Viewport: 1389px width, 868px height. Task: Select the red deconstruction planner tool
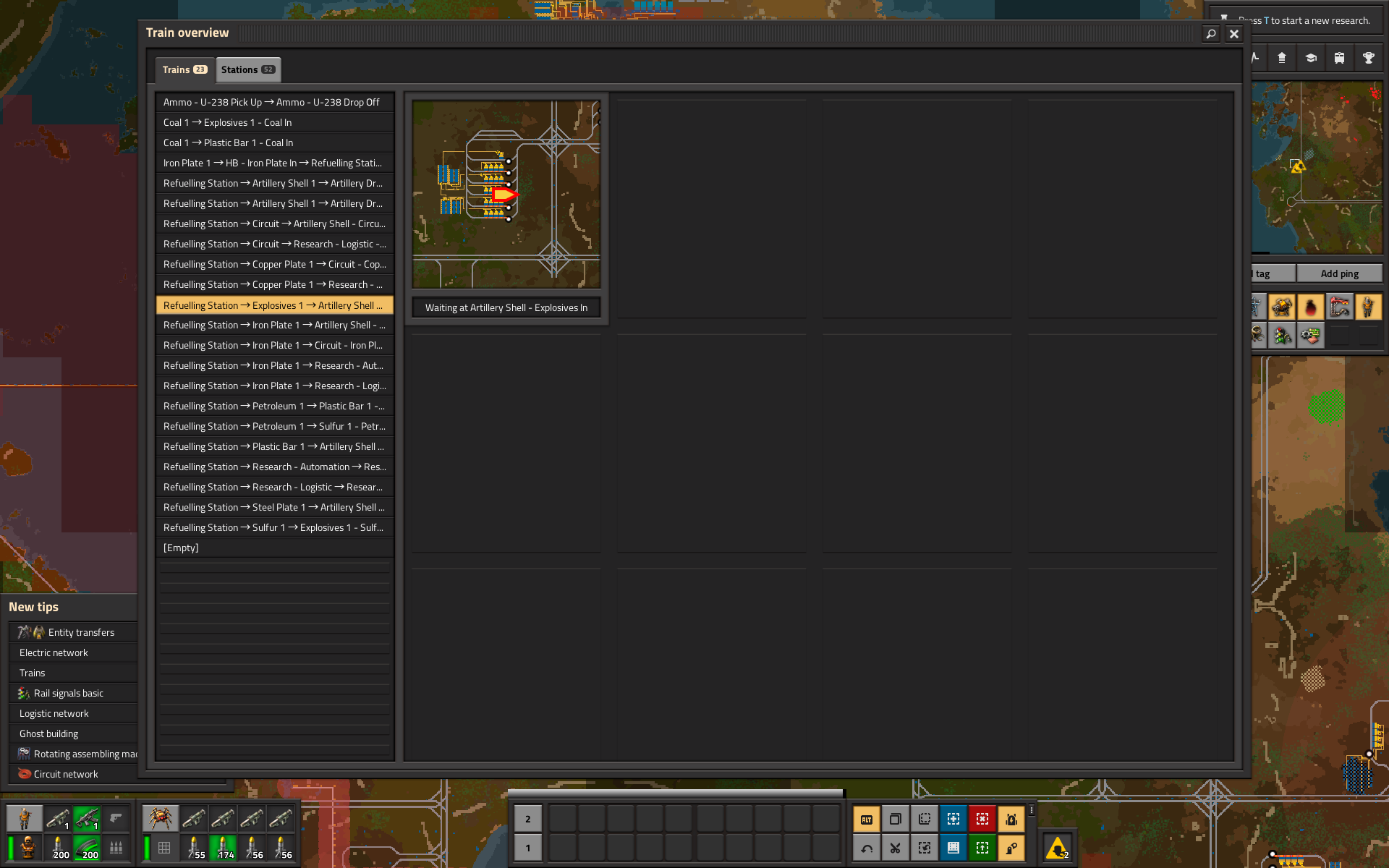[982, 819]
